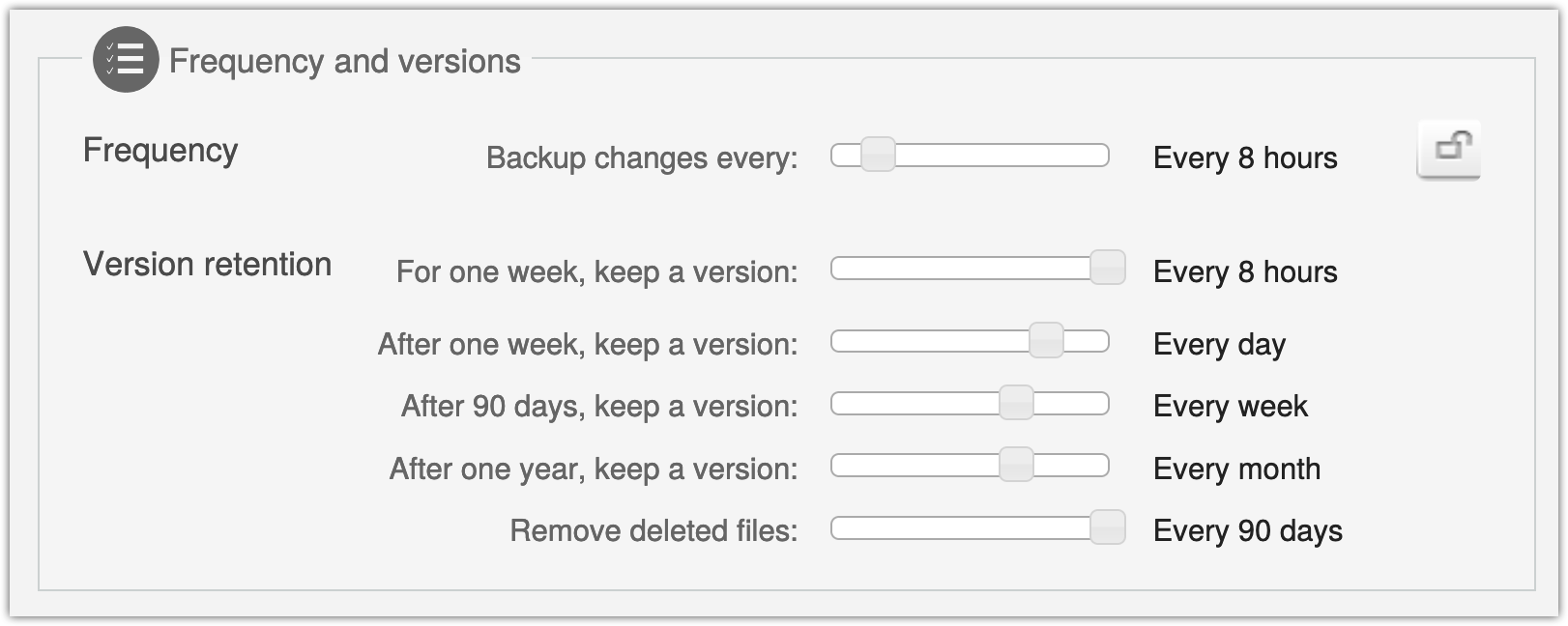Image resolution: width=1568 pixels, height=626 pixels.
Task: Click the Backup changes every slider handle
Action: (x=878, y=155)
